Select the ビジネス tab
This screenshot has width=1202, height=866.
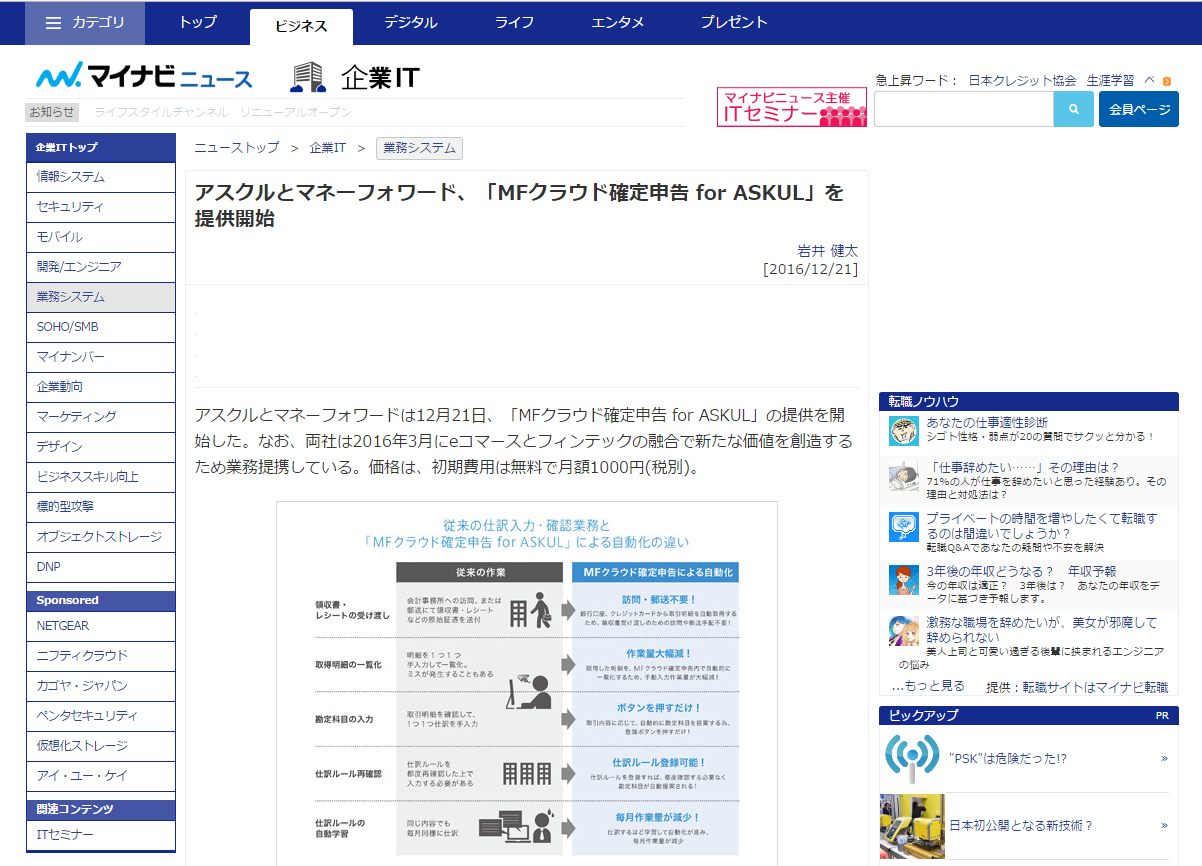[x=301, y=27]
